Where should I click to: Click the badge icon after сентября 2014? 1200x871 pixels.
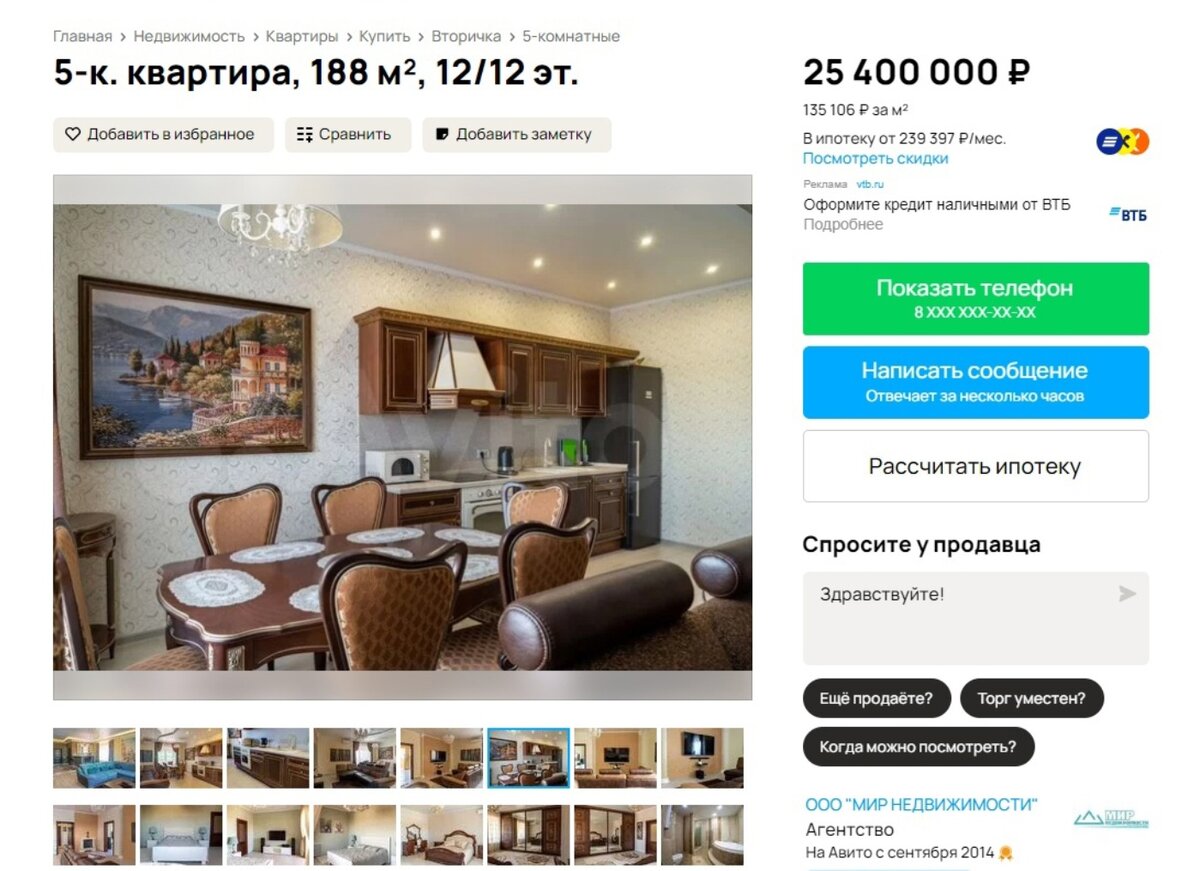[1006, 853]
